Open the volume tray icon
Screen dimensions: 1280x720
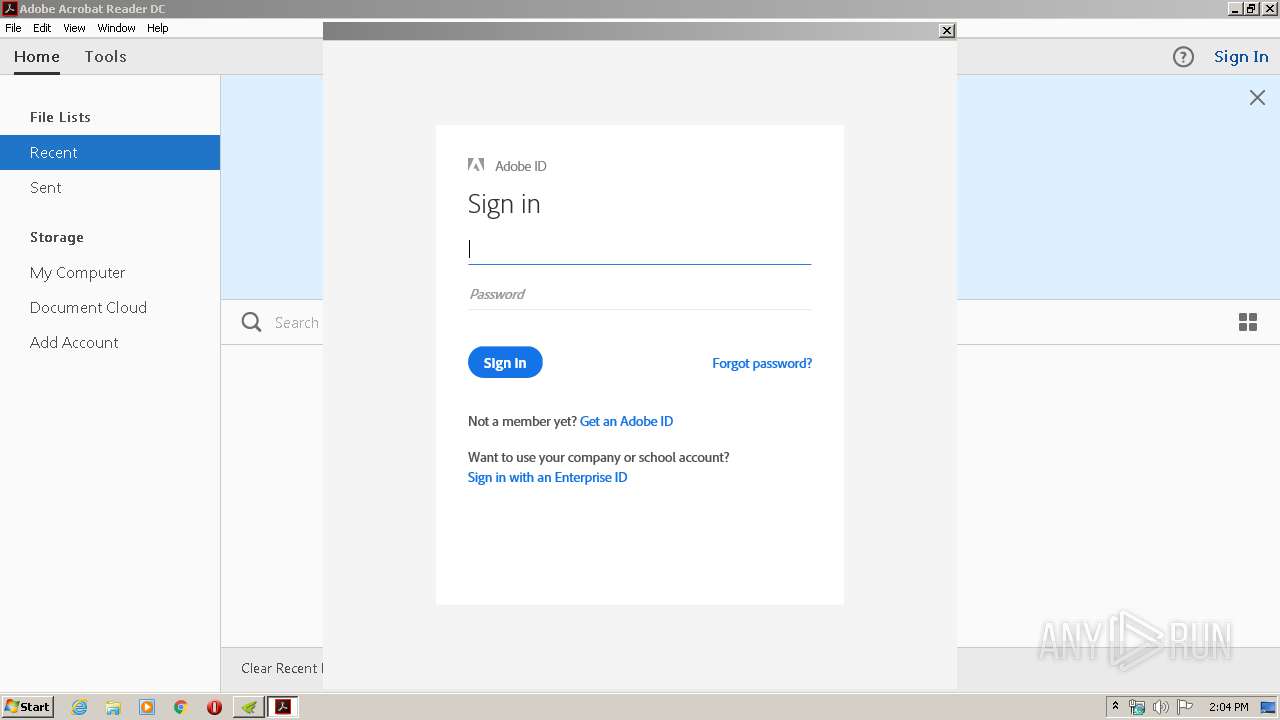click(x=1160, y=707)
